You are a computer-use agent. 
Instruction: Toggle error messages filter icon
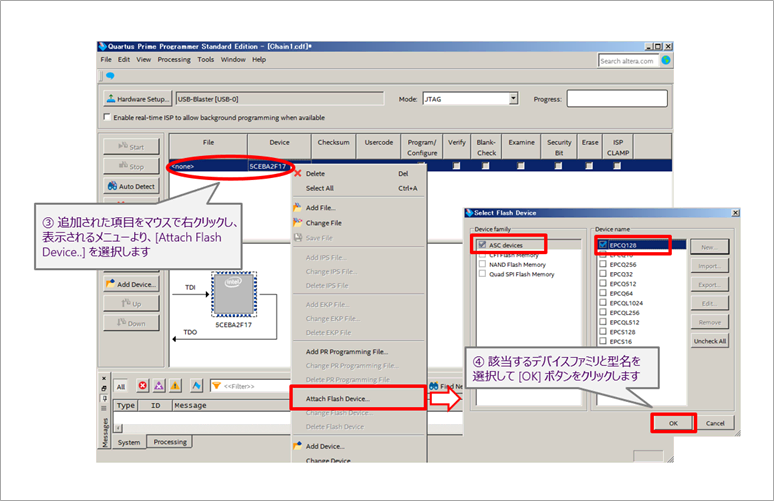coord(143,386)
